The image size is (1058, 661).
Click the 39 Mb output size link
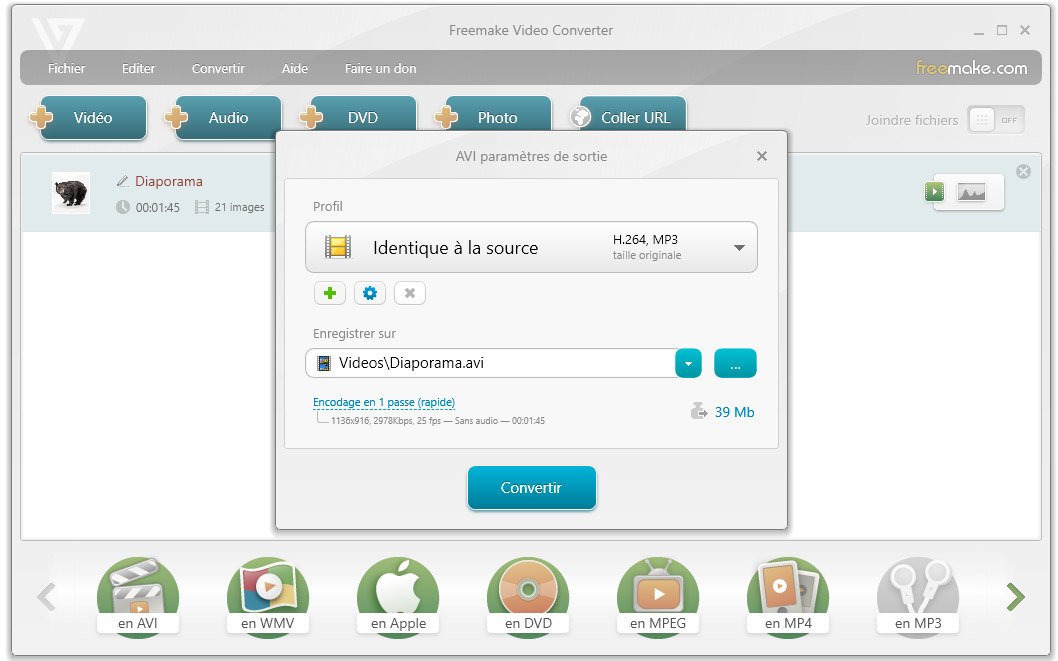[735, 412]
